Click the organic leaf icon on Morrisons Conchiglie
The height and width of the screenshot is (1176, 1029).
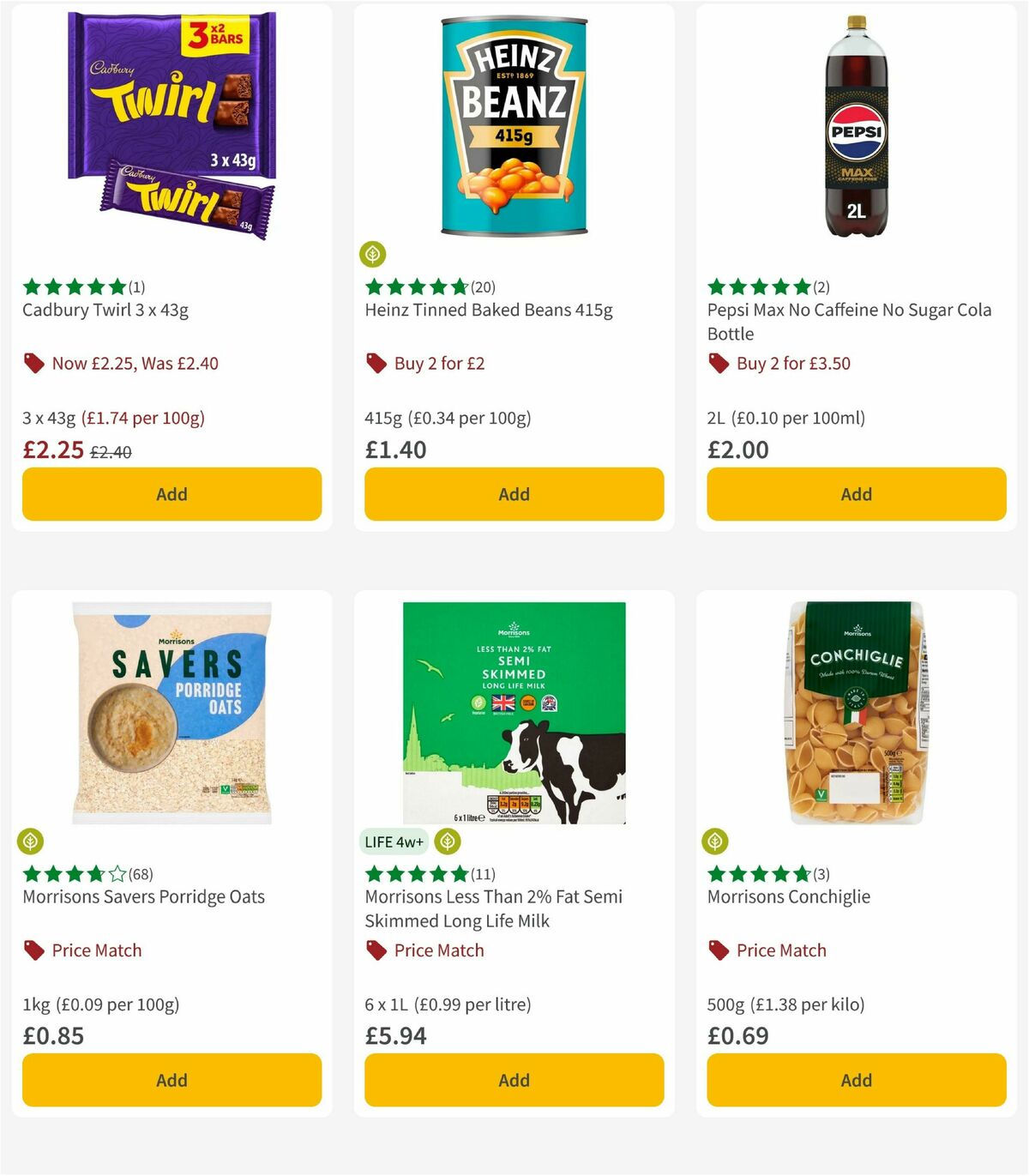715,842
